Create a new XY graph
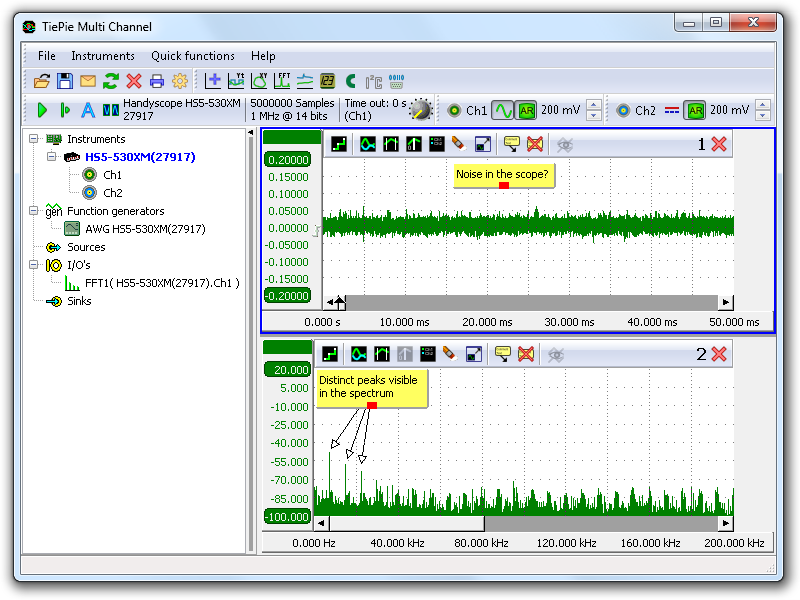This screenshot has height=600, width=800. 259,81
